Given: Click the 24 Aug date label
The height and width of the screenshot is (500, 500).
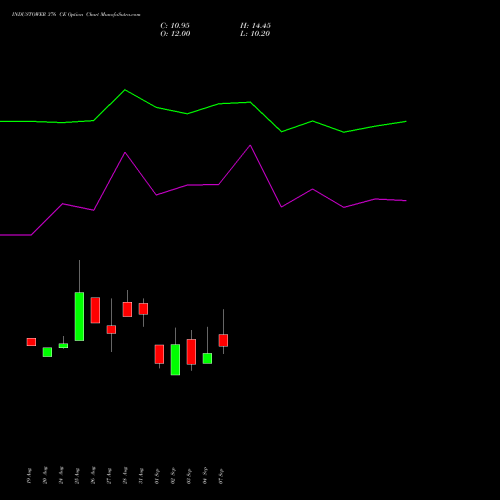Looking at the screenshot, I should click(x=61, y=476).
